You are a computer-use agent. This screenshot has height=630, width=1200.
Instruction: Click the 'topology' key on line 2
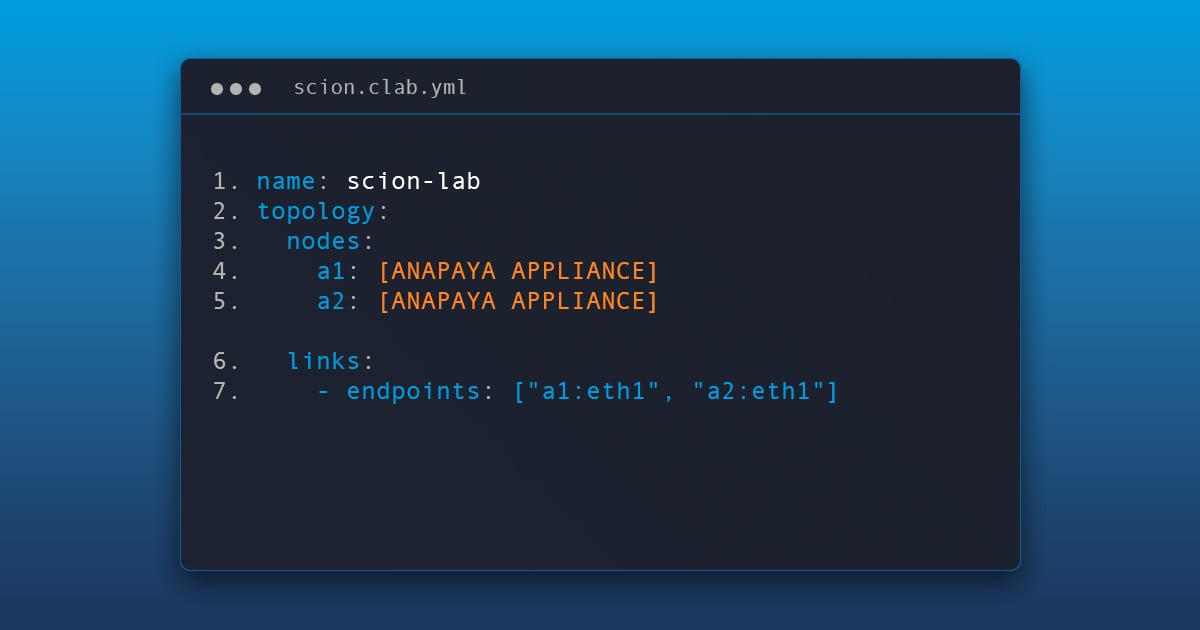[x=316, y=212]
